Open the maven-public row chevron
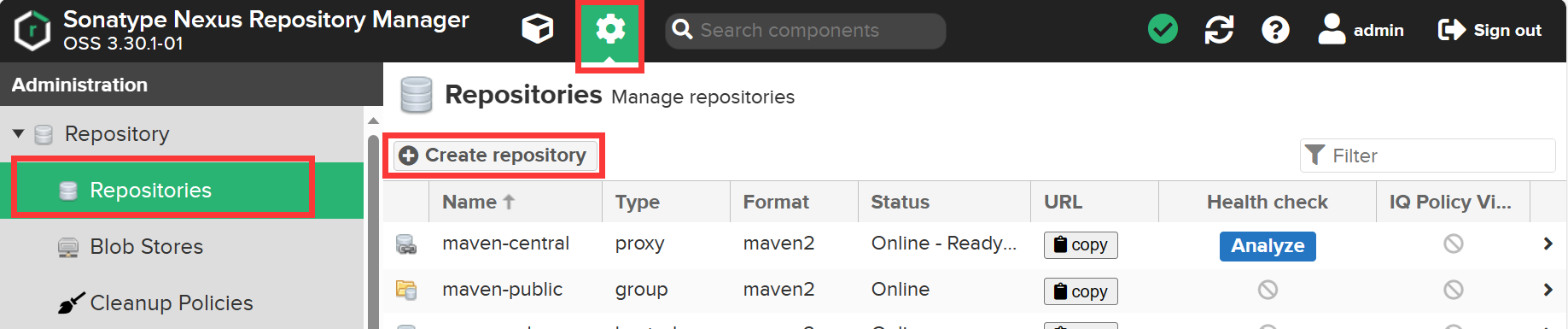 (1548, 291)
